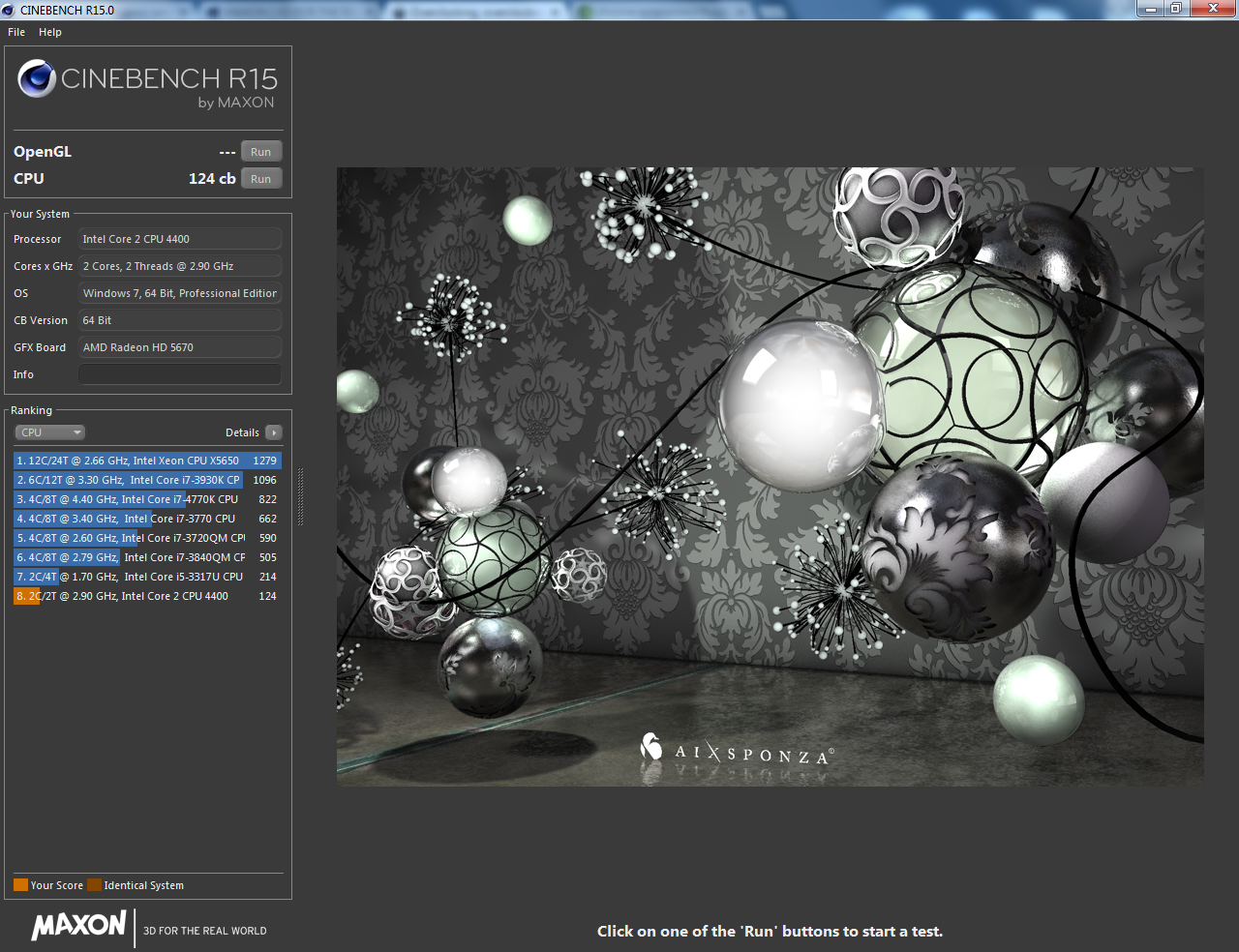Viewport: 1239px width, 952px height.
Task: Select the Cores x GHz field value
Action: point(180,266)
